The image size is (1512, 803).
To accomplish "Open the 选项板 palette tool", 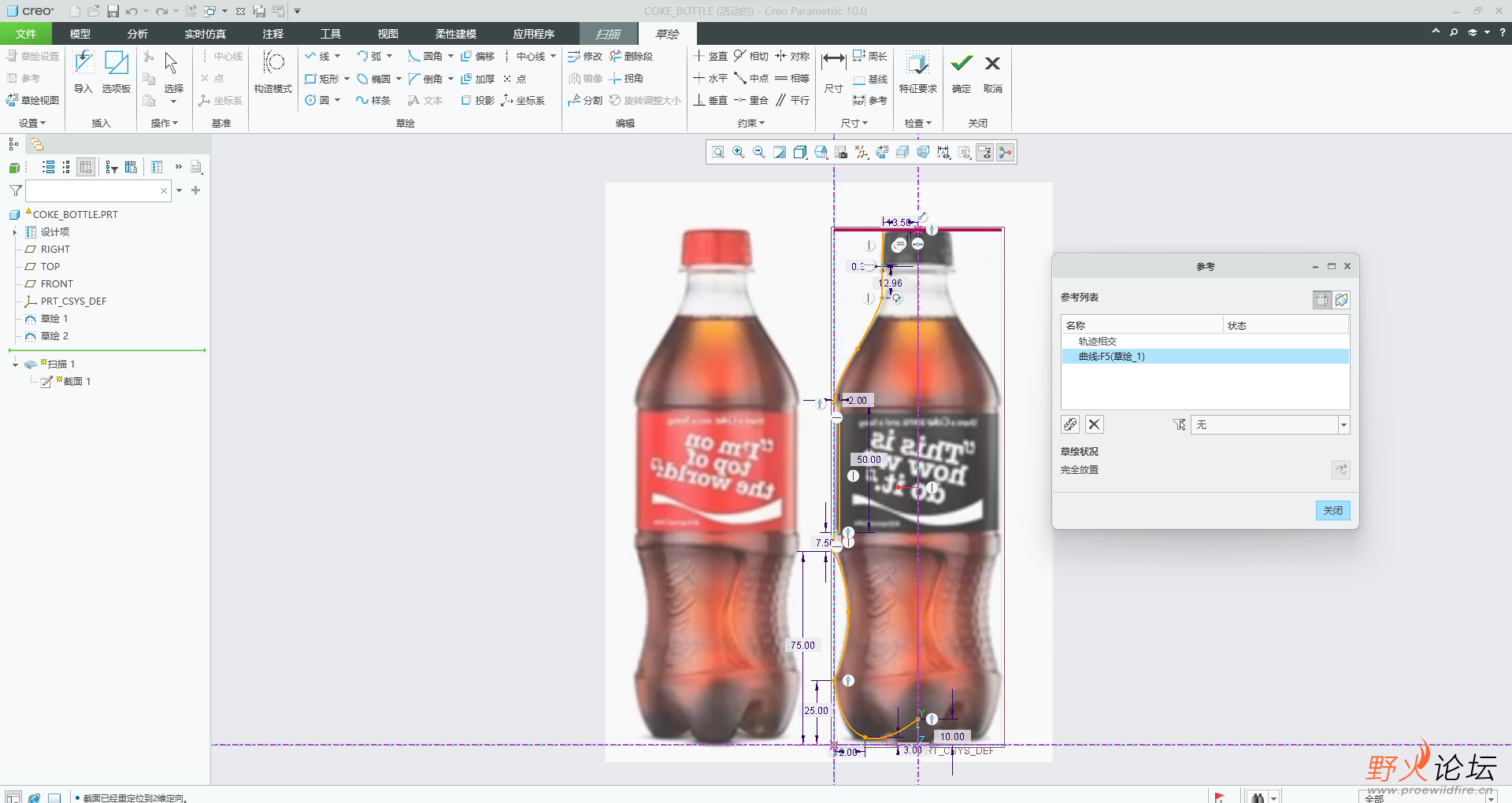I will tap(117, 72).
